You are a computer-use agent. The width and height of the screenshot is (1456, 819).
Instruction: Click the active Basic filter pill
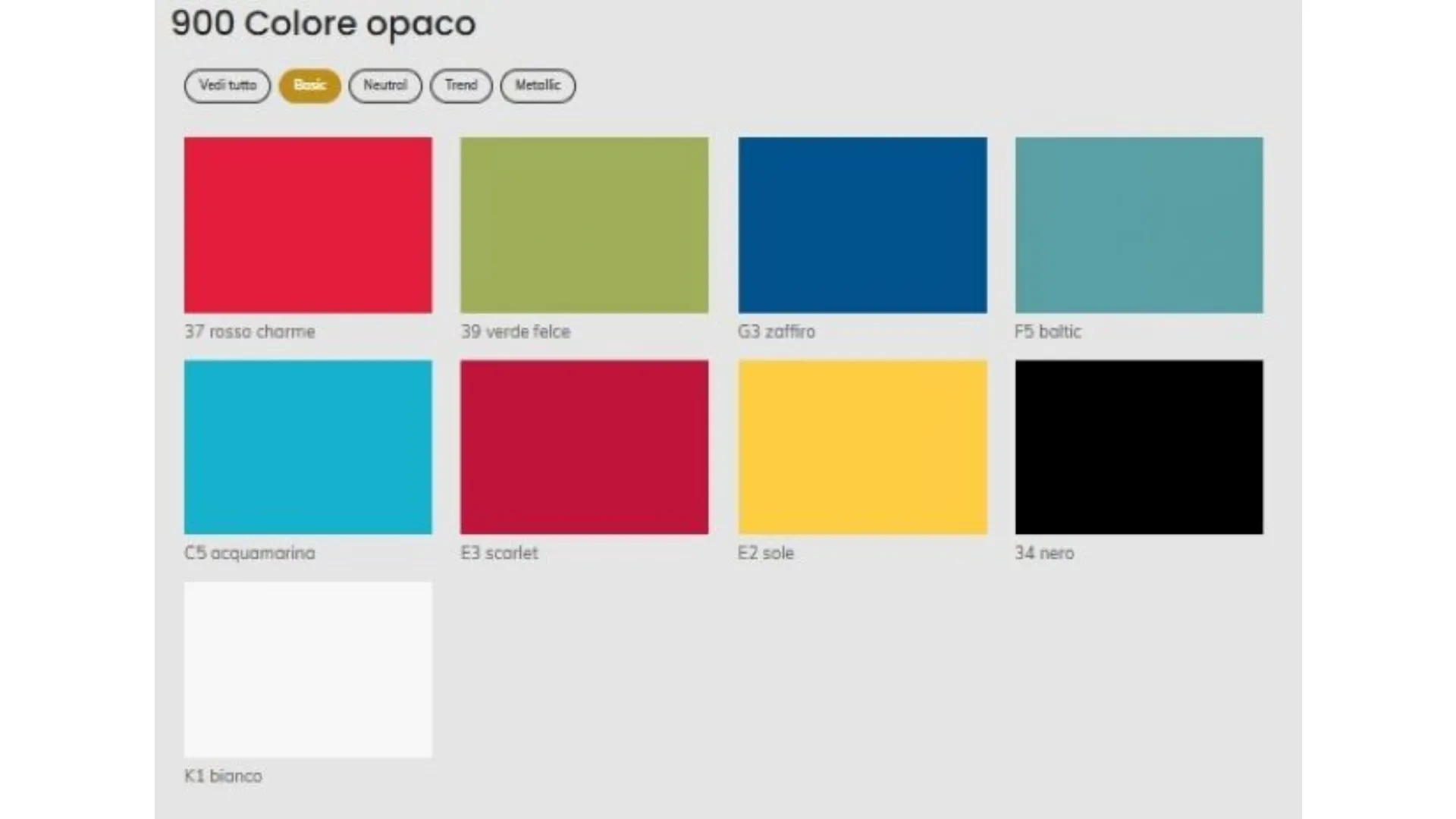309,85
